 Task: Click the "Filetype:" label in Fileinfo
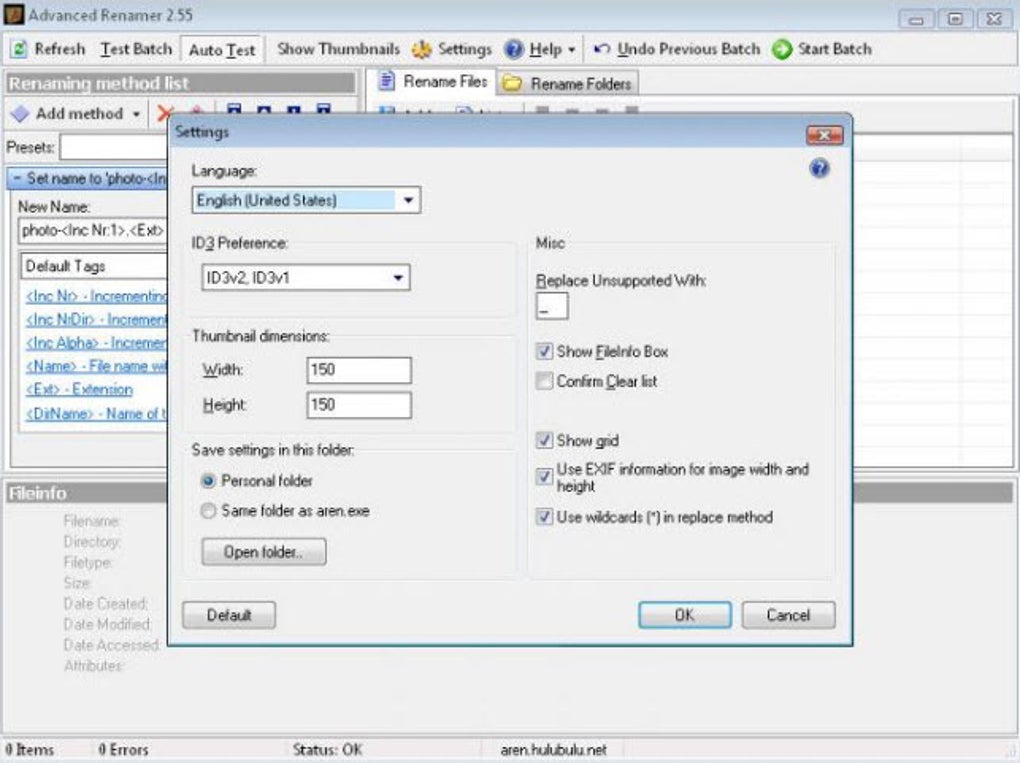(x=88, y=562)
